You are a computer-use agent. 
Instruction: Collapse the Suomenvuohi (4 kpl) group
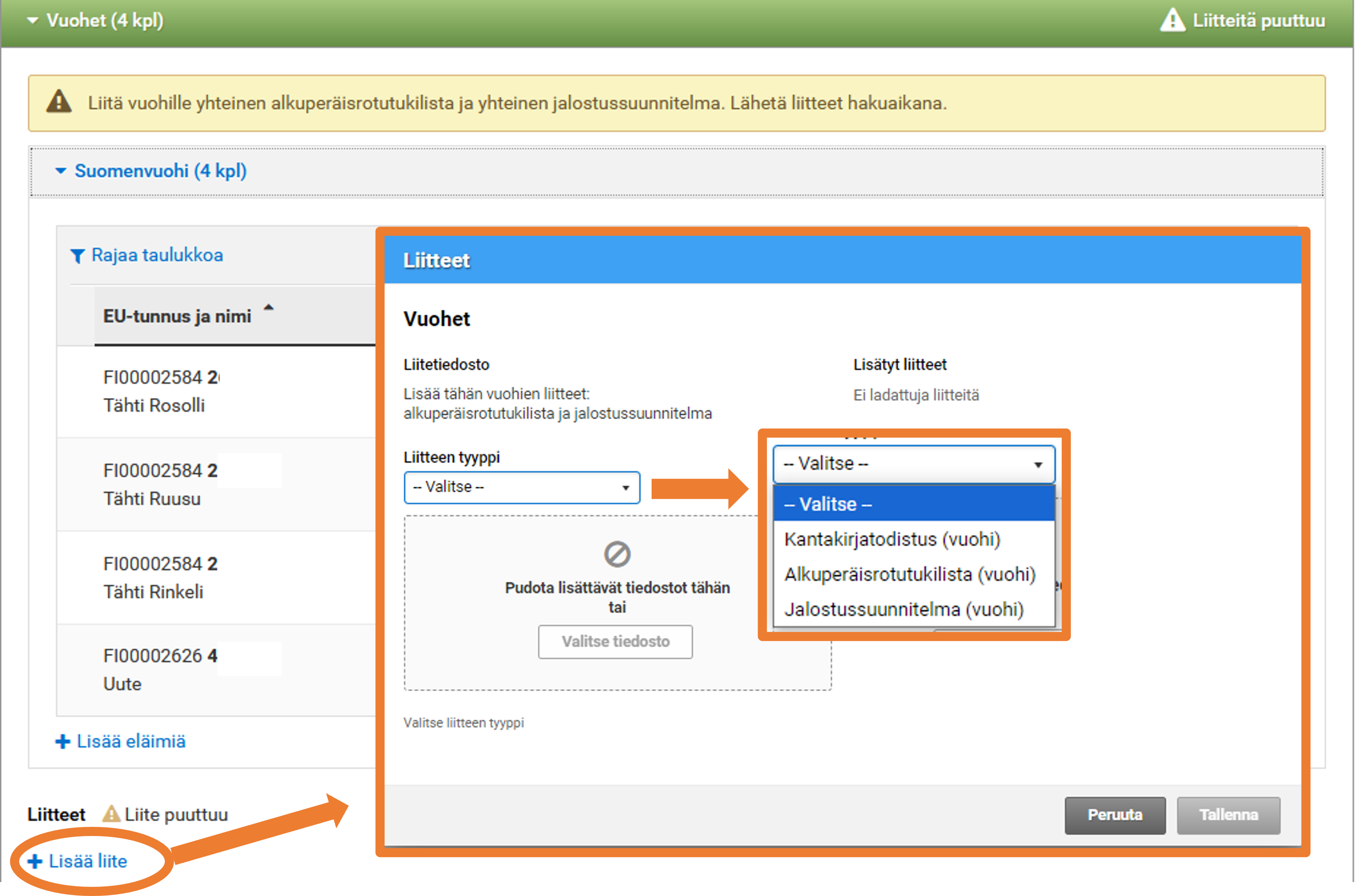[x=60, y=171]
